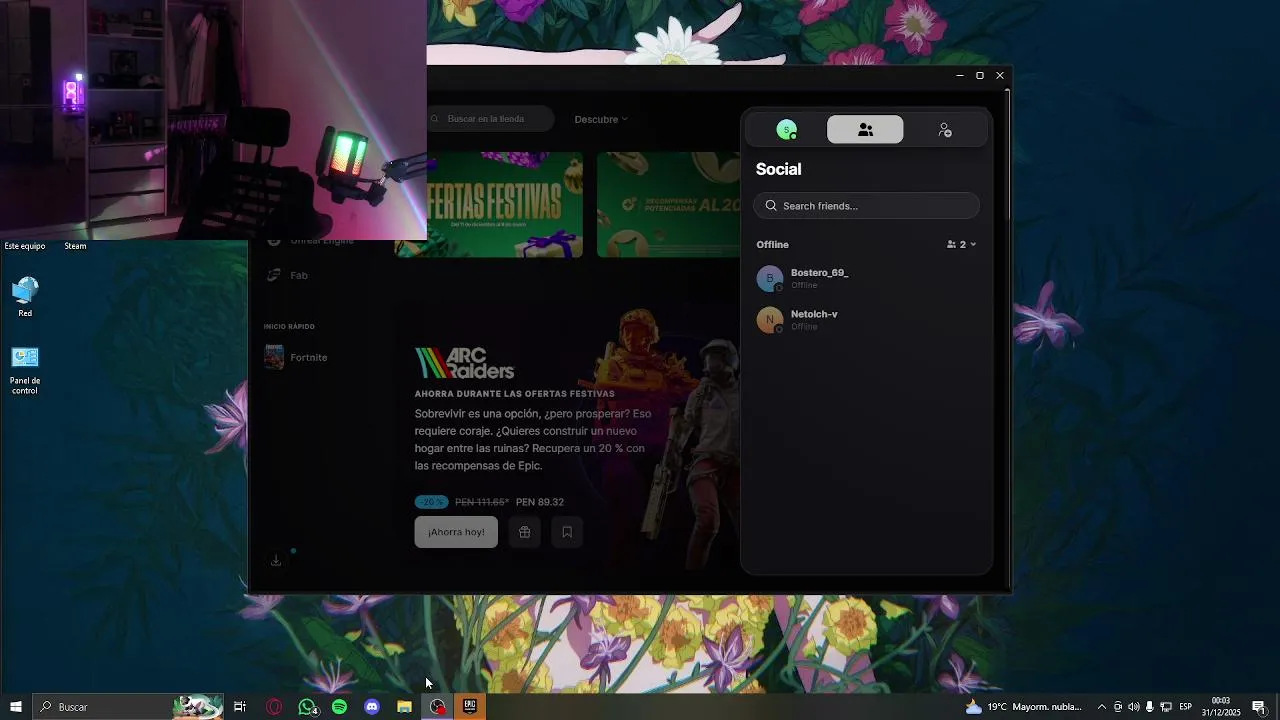This screenshot has width=1280, height=720.
Task: Click the Fab sidebar icon
Action: tap(273, 275)
